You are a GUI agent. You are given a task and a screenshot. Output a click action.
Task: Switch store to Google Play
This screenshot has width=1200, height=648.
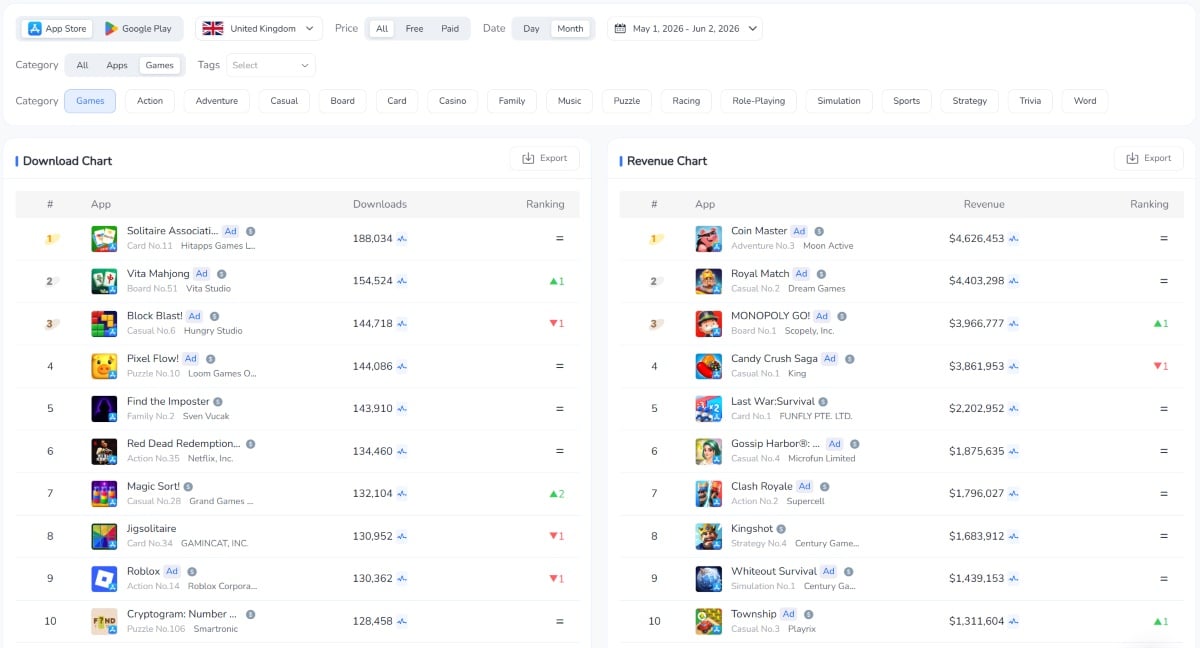pyautogui.click(x=139, y=29)
